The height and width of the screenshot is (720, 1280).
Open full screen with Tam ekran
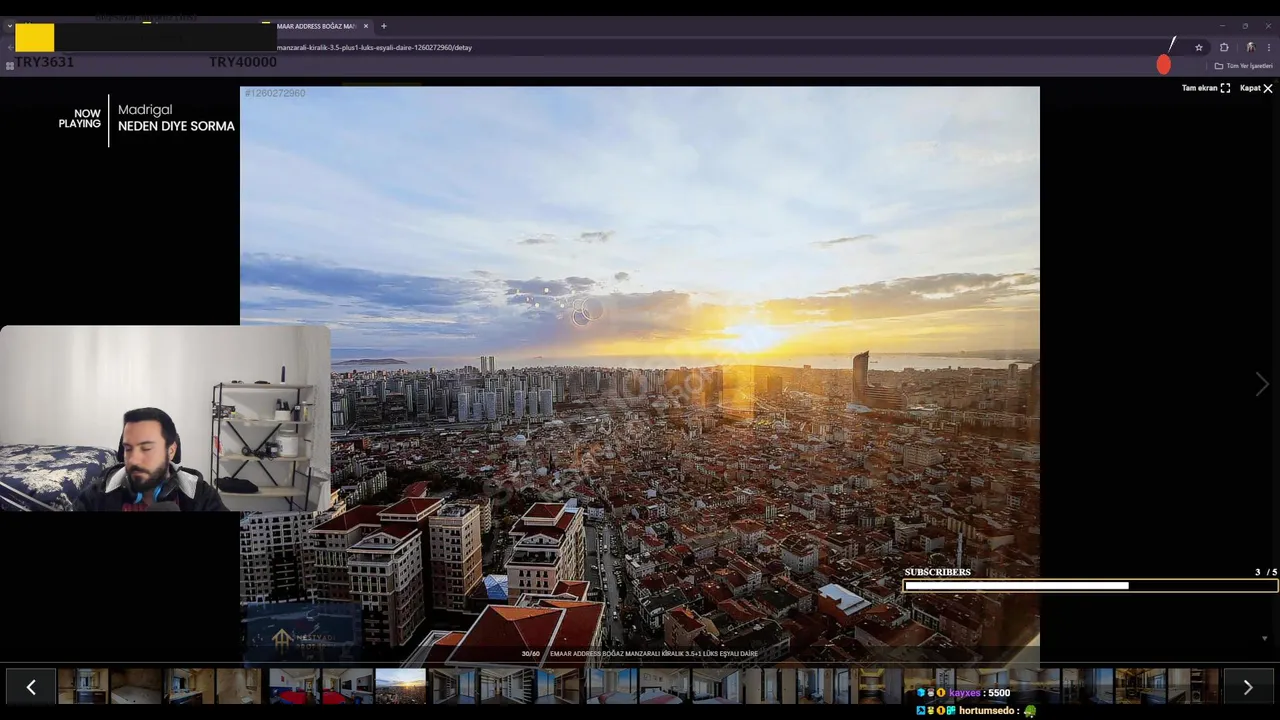click(x=1206, y=88)
